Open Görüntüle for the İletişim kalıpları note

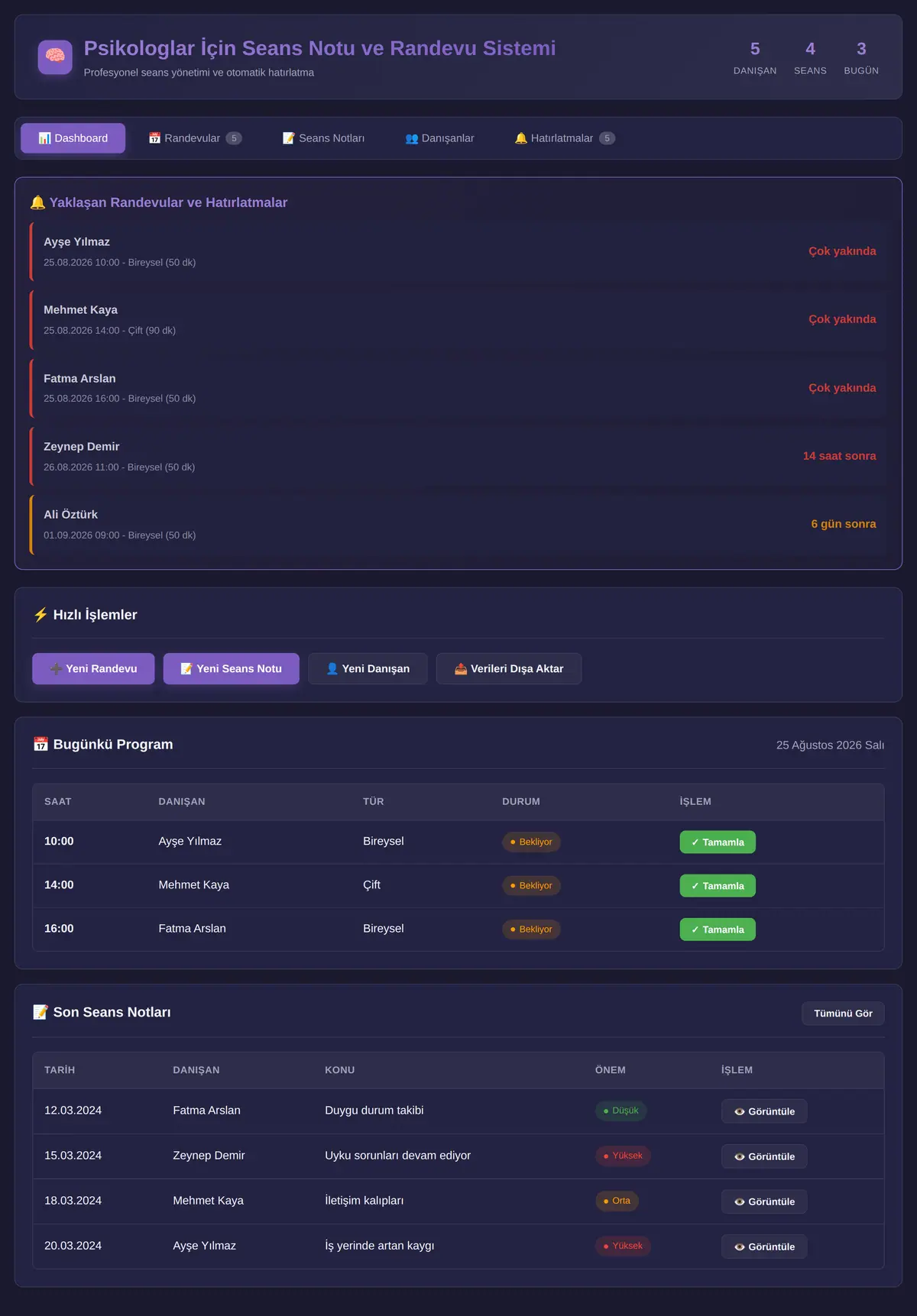[x=764, y=1201]
